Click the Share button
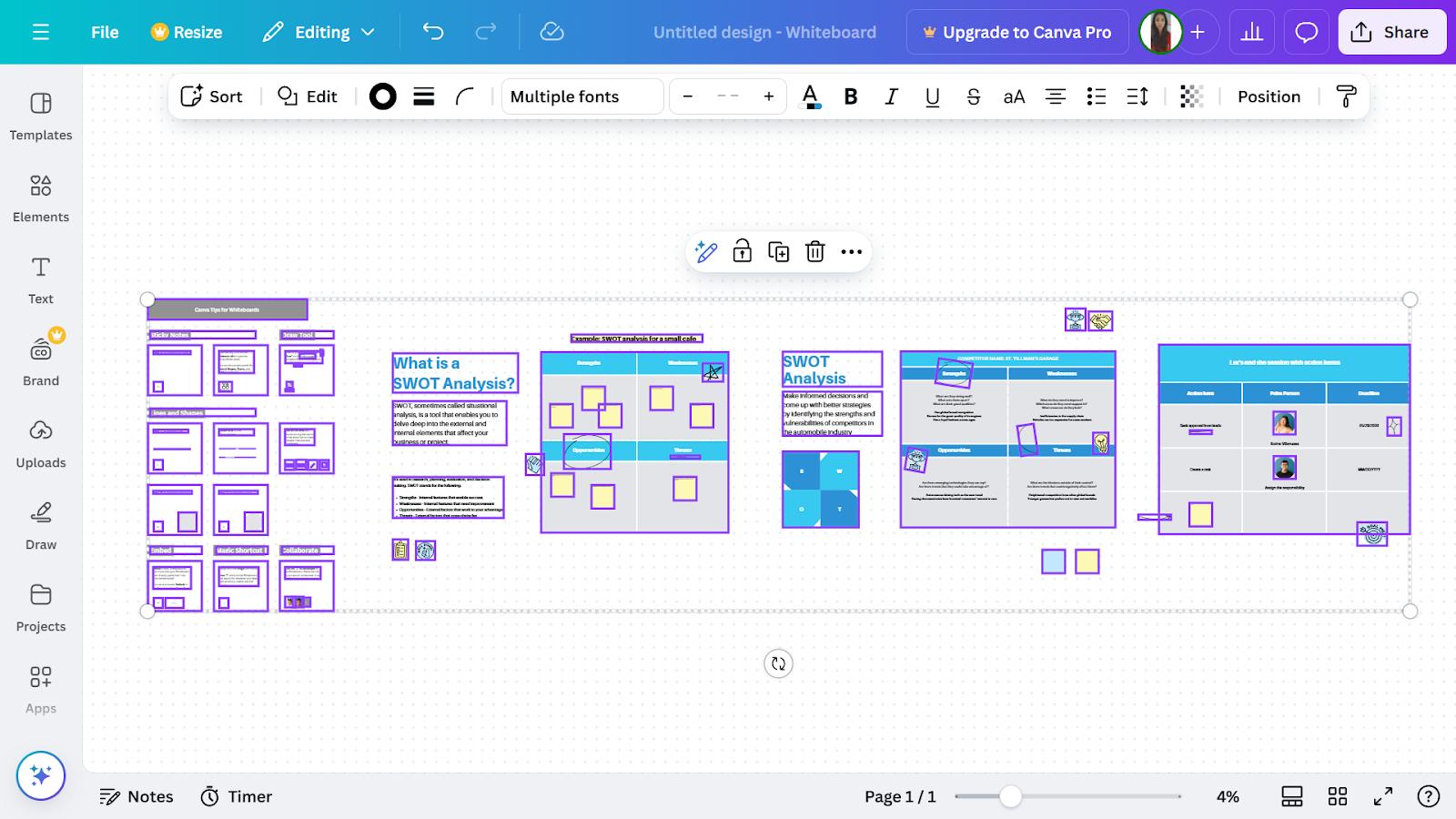Viewport: 1456px width, 819px height. 1392,33
